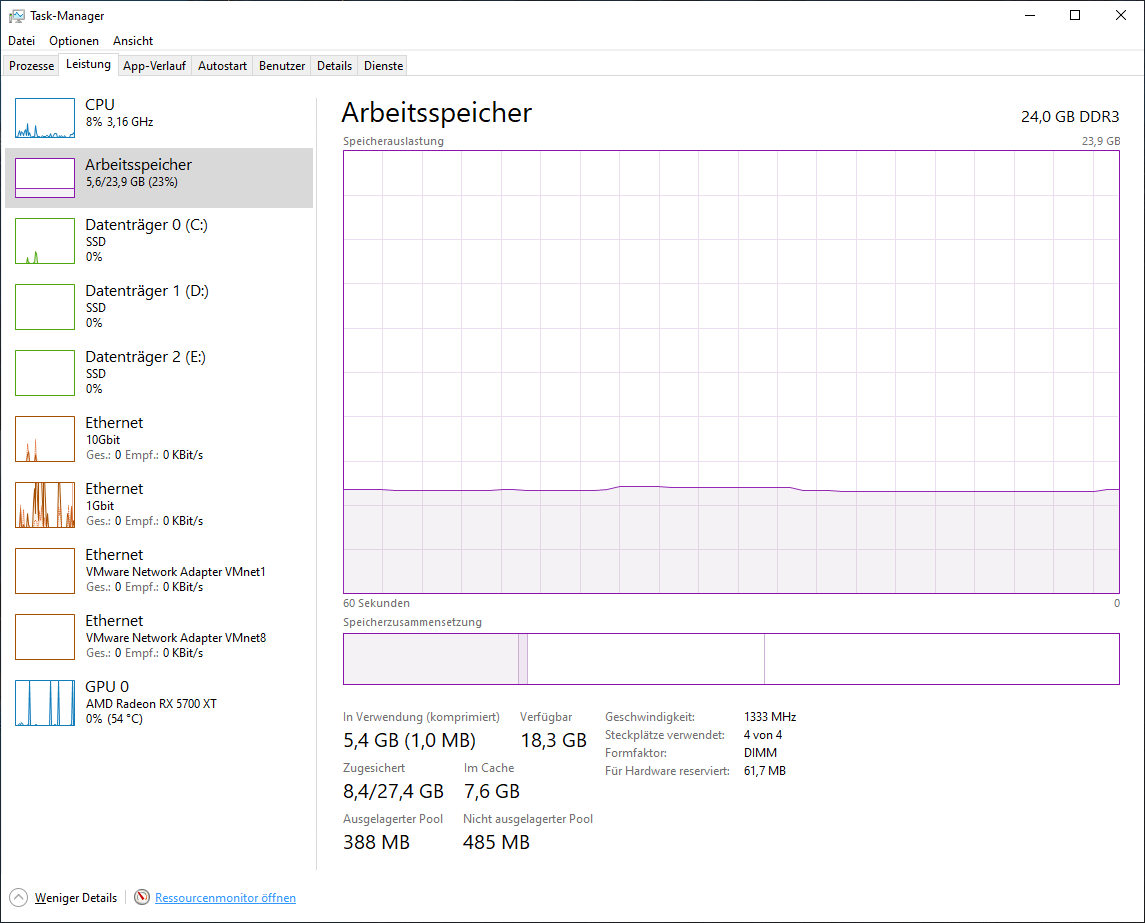Click the Speicherauslastung usage graph
Viewport: 1145px width, 923px height.
pos(731,370)
